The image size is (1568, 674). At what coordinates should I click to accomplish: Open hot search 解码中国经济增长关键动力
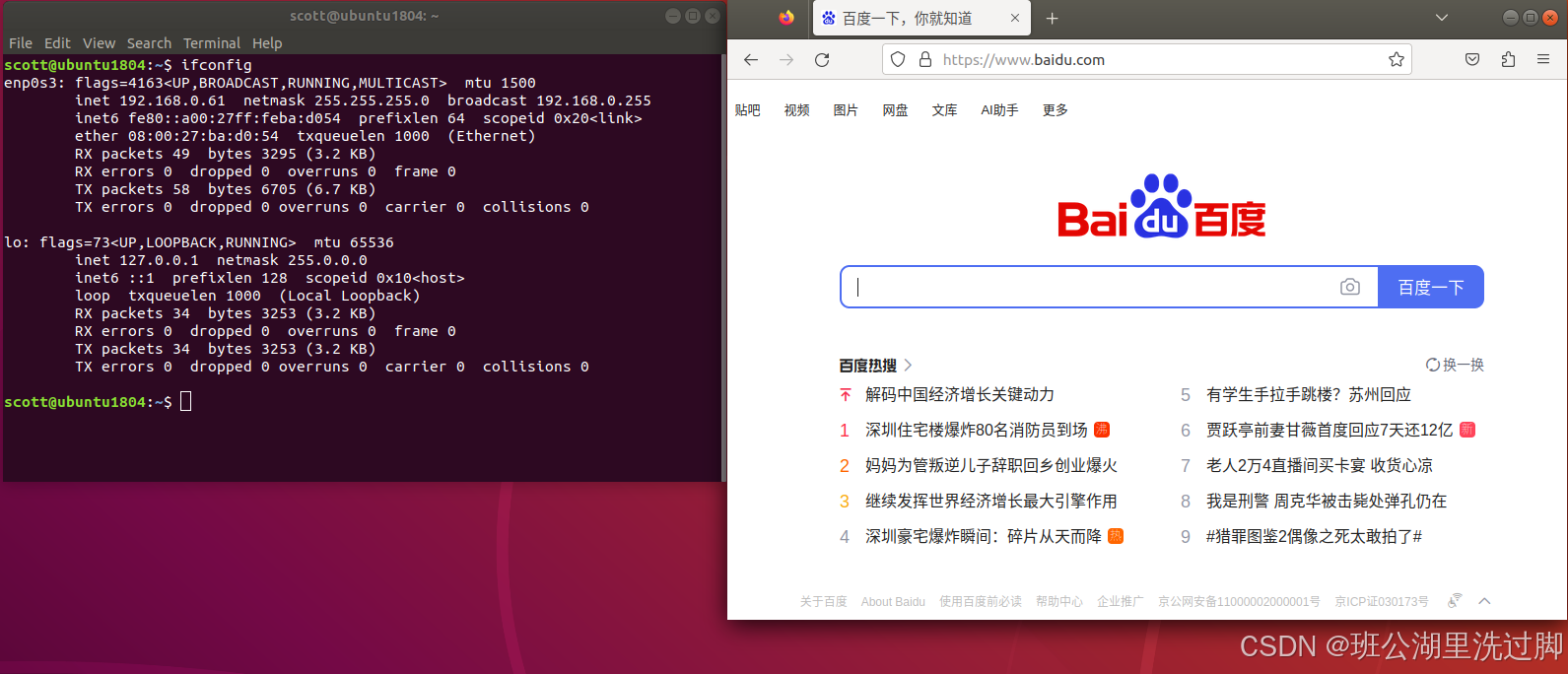[x=960, y=394]
